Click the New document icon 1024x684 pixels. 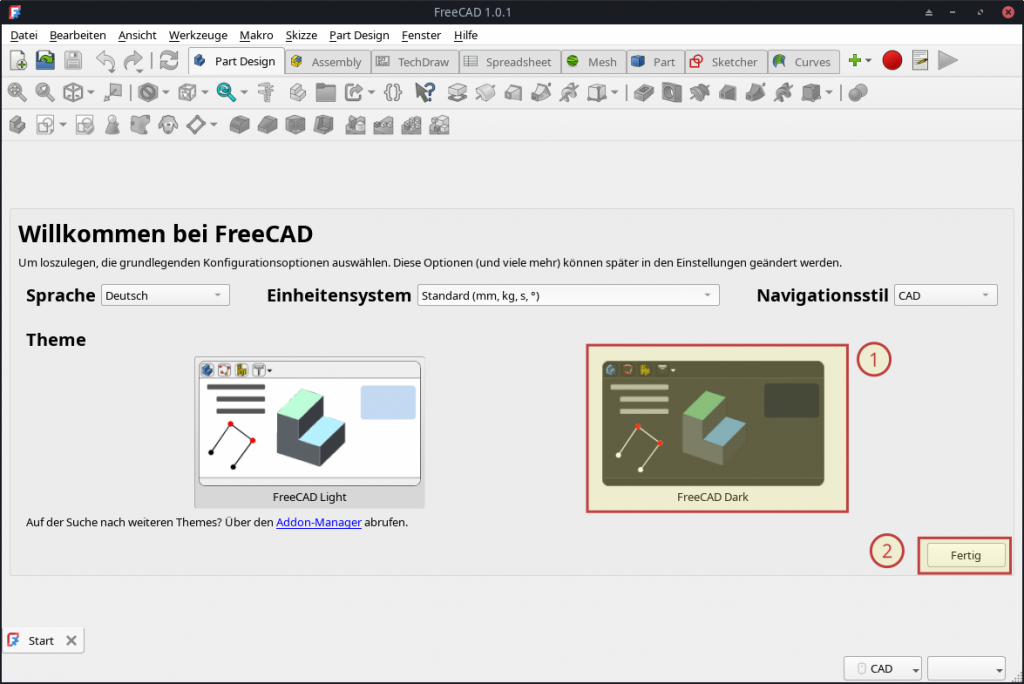click(x=18, y=61)
